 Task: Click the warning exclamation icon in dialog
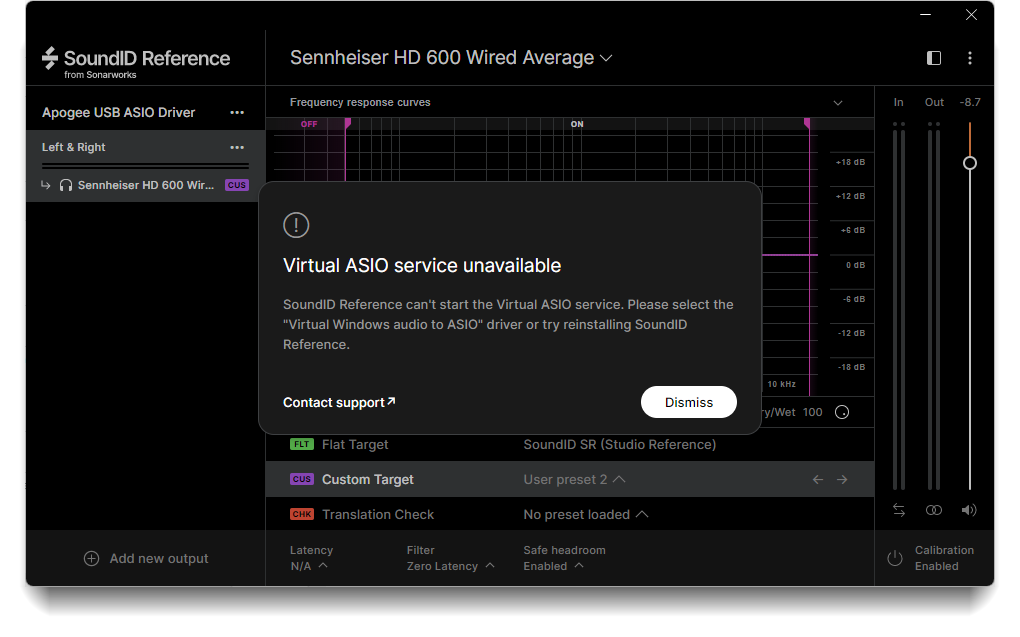[296, 225]
